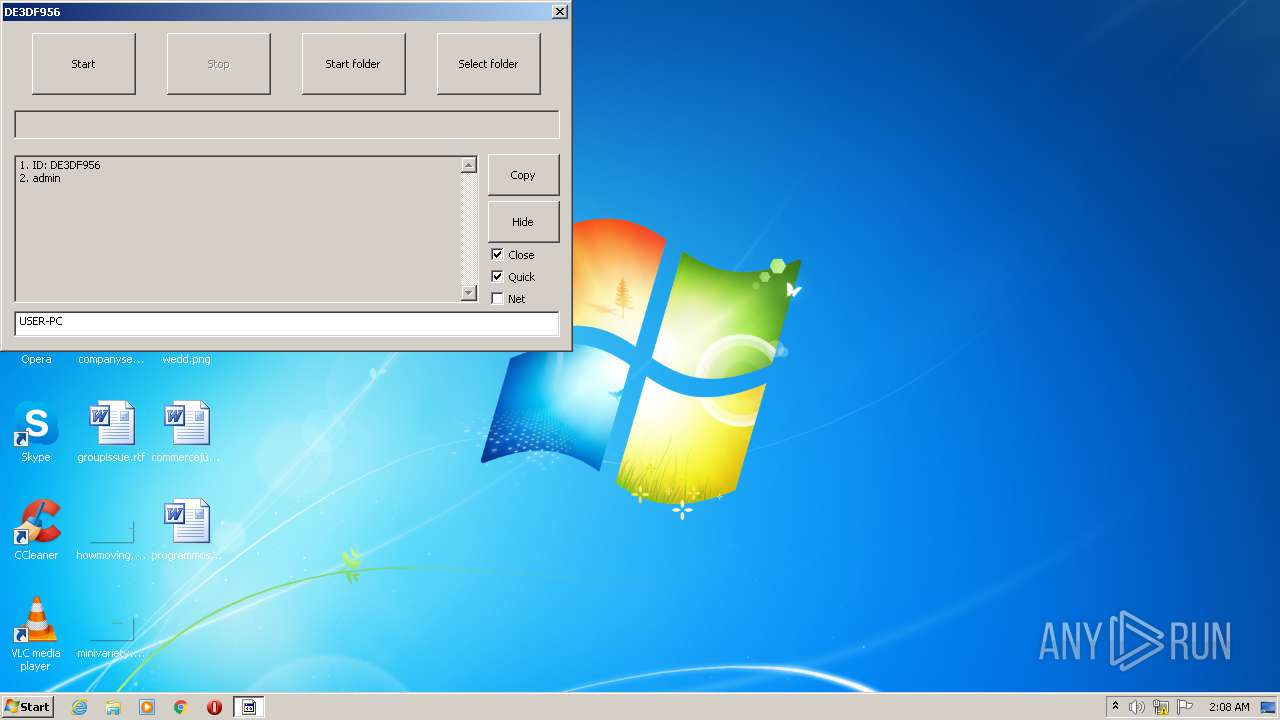This screenshot has height=720, width=1280.
Task: Click the log list scroll-down arrow
Action: [469, 292]
